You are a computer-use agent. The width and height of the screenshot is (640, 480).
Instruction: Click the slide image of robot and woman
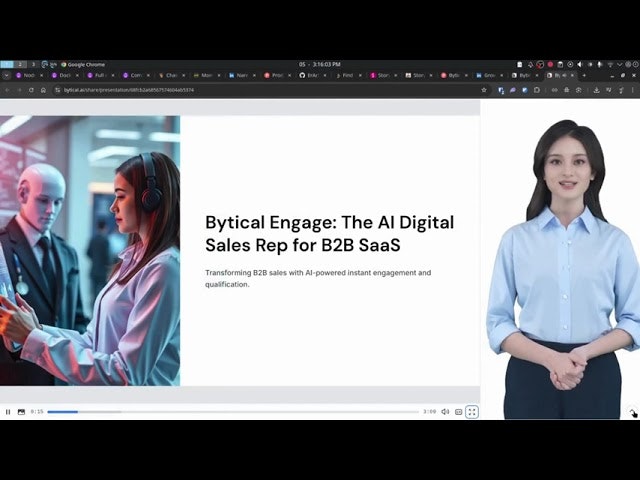(90, 251)
